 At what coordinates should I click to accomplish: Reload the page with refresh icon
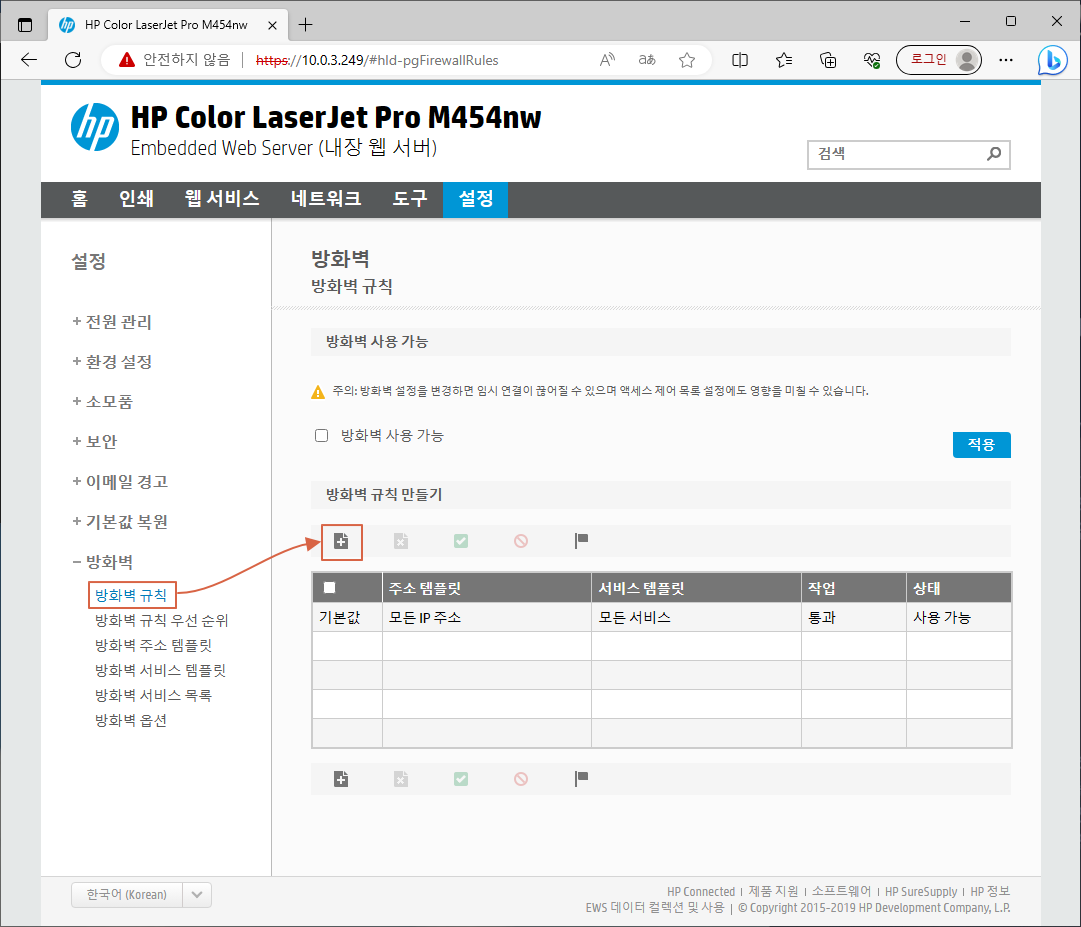click(x=73, y=60)
